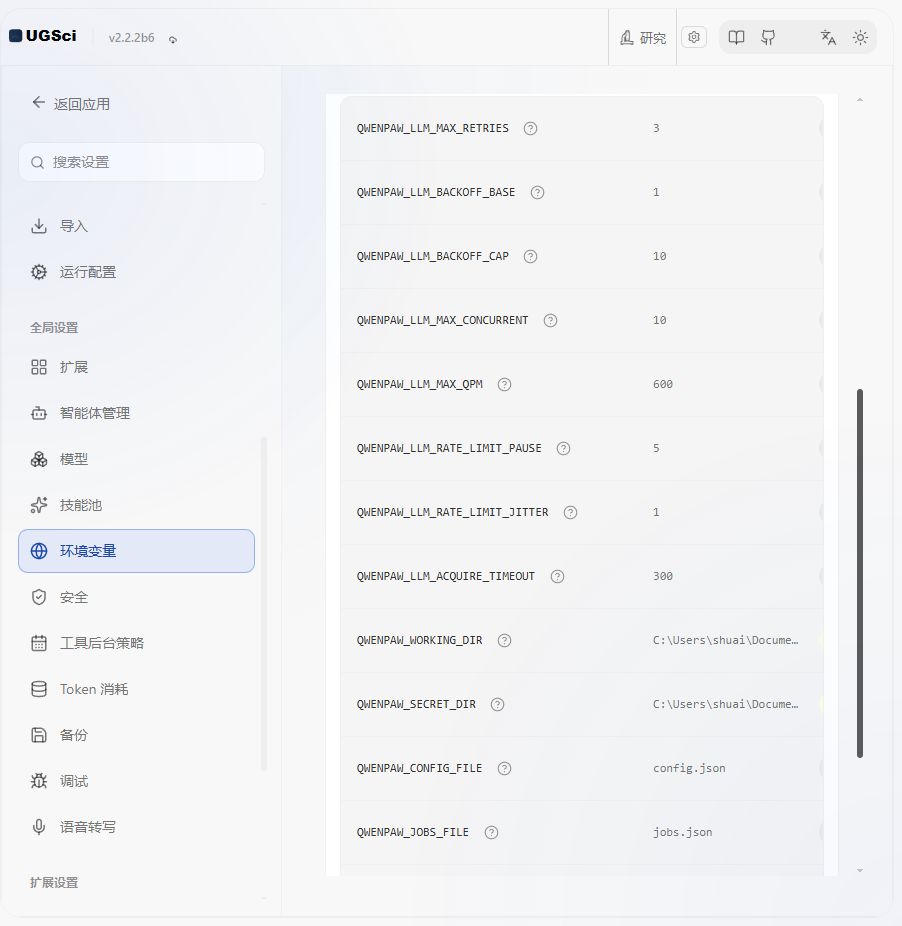Click QWENPAW_LLM_MAX_QPM variable name
902x926 pixels.
point(419,384)
